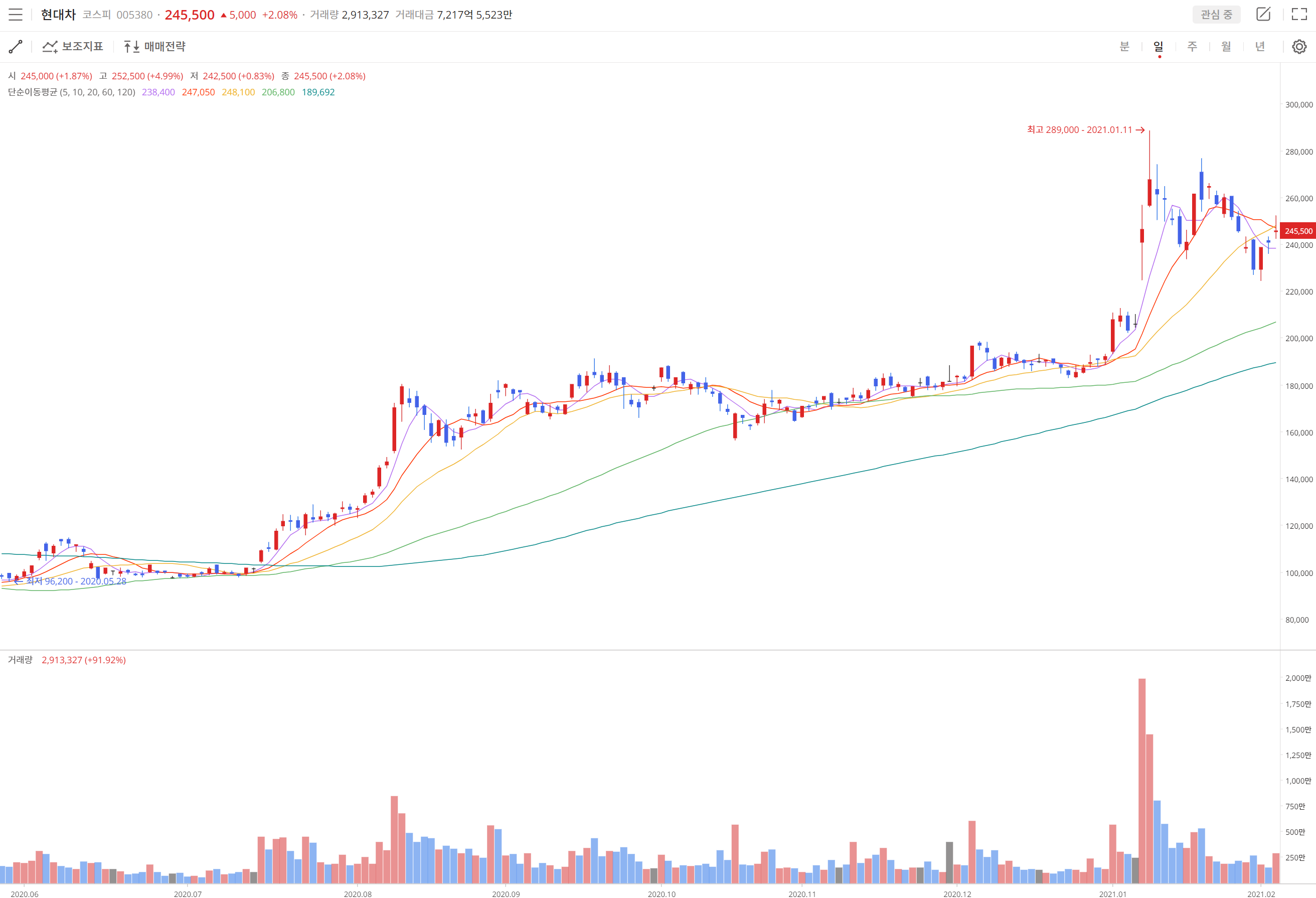Click the 매매전략 arrows icon

pos(131,47)
